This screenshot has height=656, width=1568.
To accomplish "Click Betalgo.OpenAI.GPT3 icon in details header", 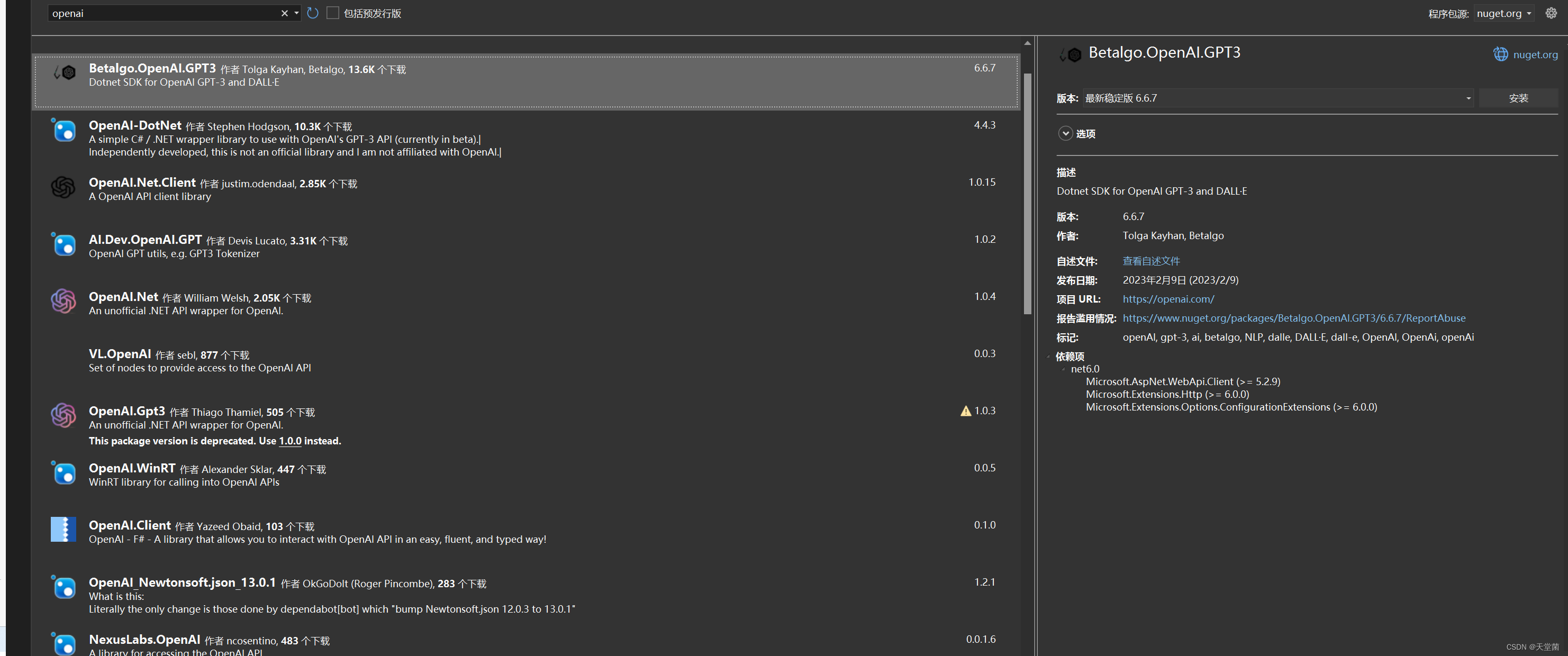I will (x=1069, y=55).
